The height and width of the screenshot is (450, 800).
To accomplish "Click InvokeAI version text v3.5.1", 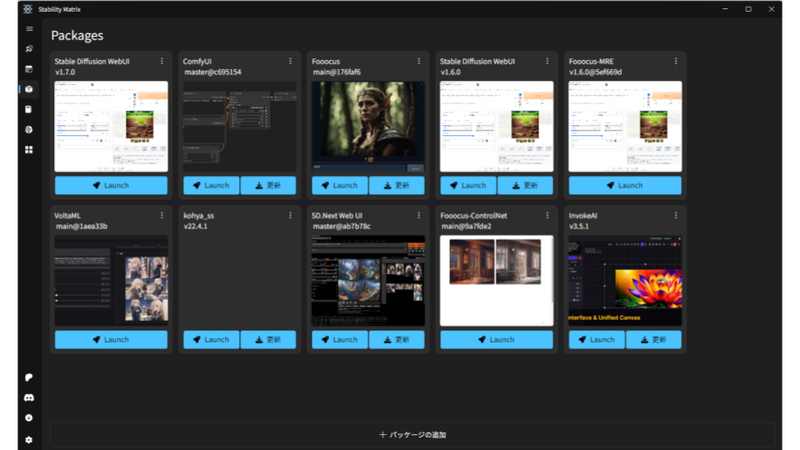I will [579, 226].
